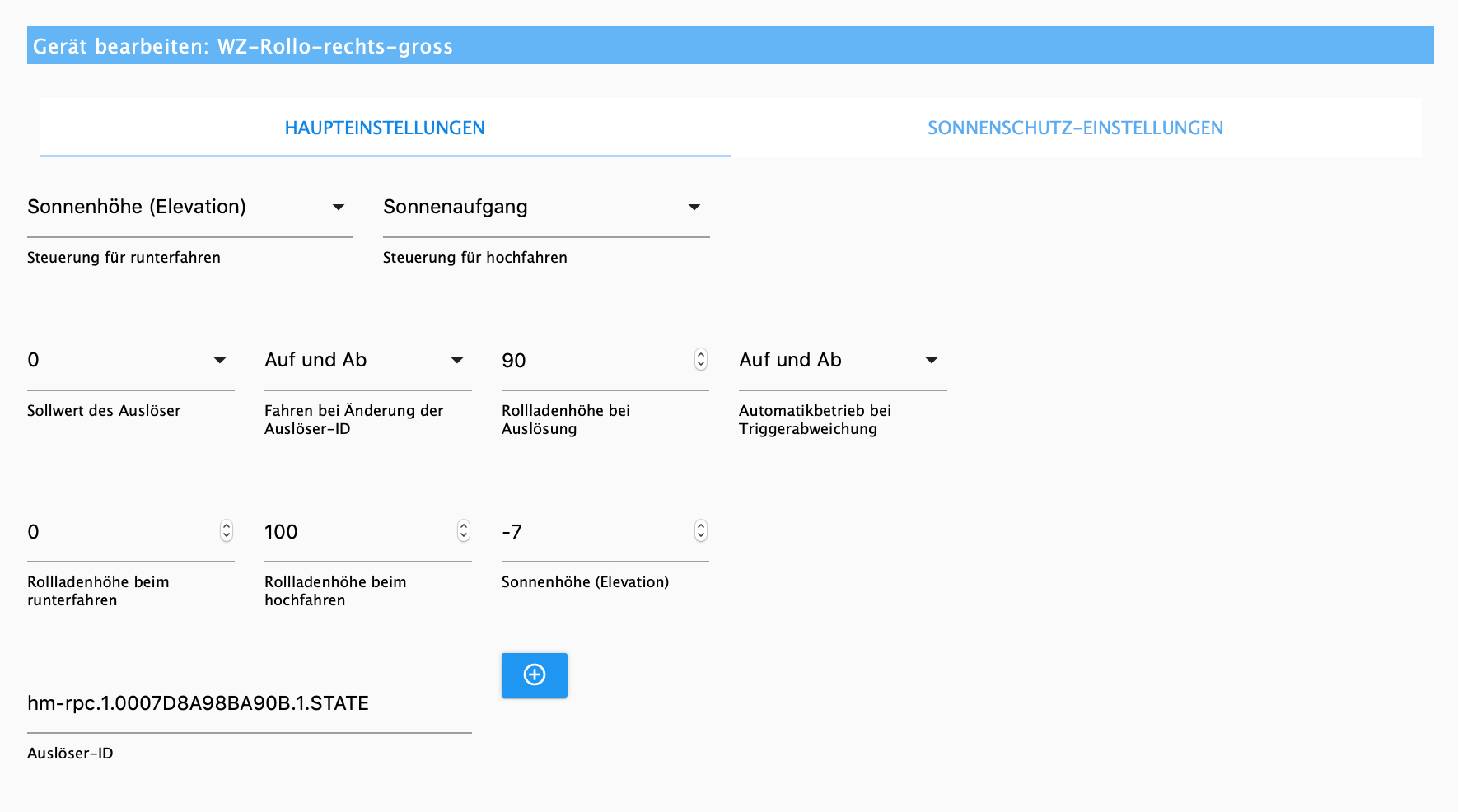Click the label 'Automatikbetrieb bei Triggerabweichung'

(815, 419)
